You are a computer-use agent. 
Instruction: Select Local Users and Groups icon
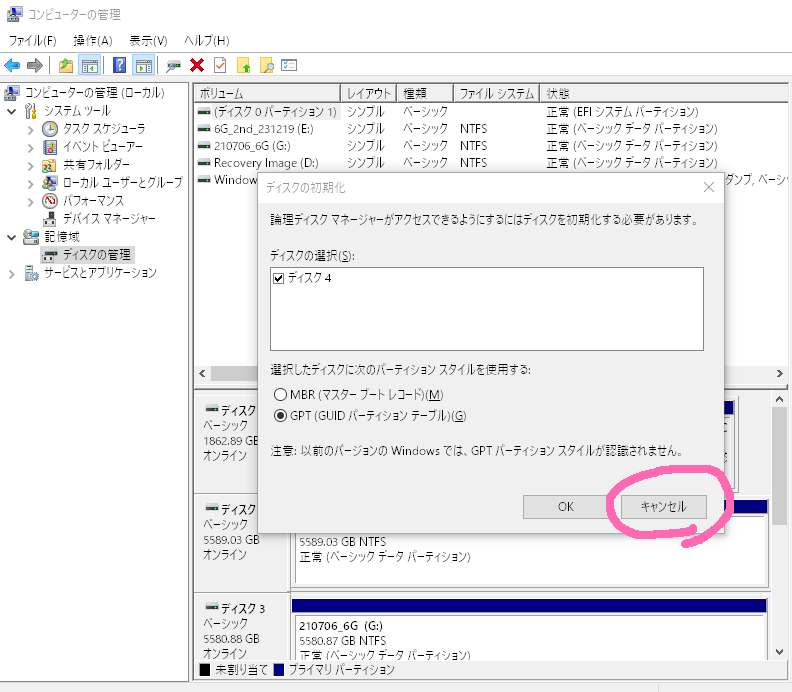50,182
